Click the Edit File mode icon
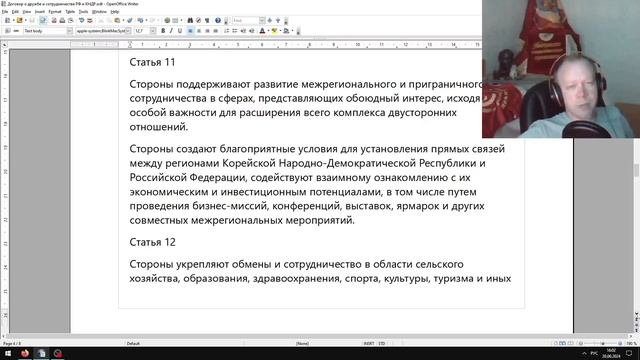The width and height of the screenshot is (640, 360). coord(43,20)
